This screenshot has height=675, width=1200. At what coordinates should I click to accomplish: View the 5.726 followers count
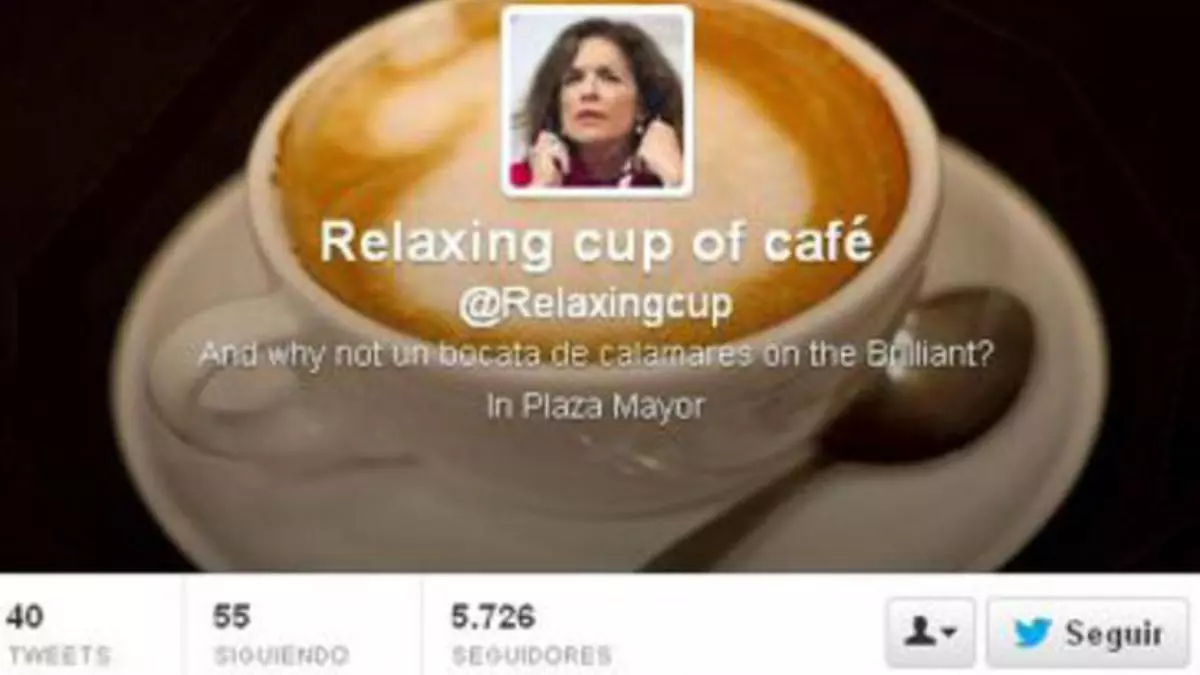click(x=493, y=617)
